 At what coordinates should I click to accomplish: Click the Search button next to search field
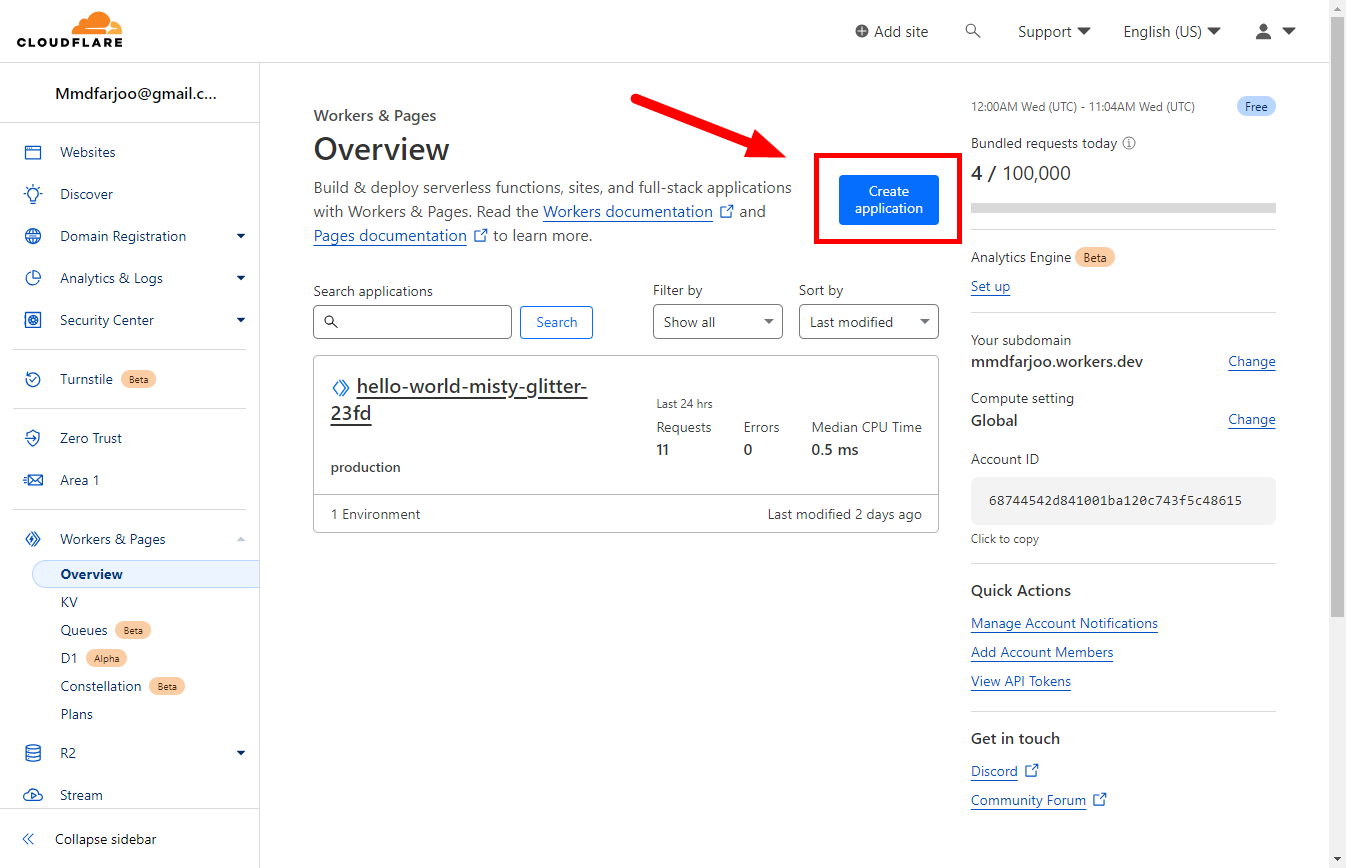[x=556, y=322]
